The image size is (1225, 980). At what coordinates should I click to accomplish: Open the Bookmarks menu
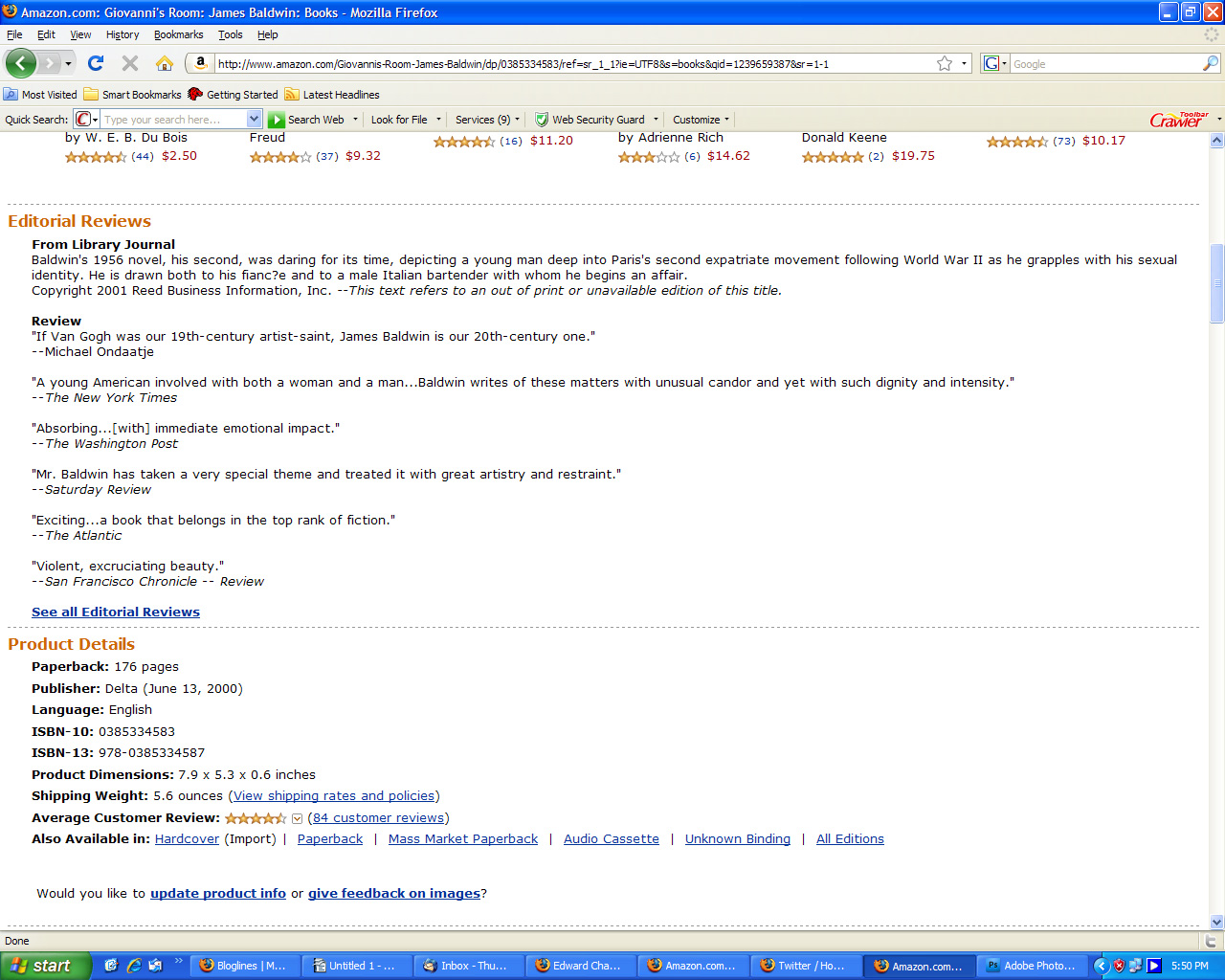tap(178, 34)
